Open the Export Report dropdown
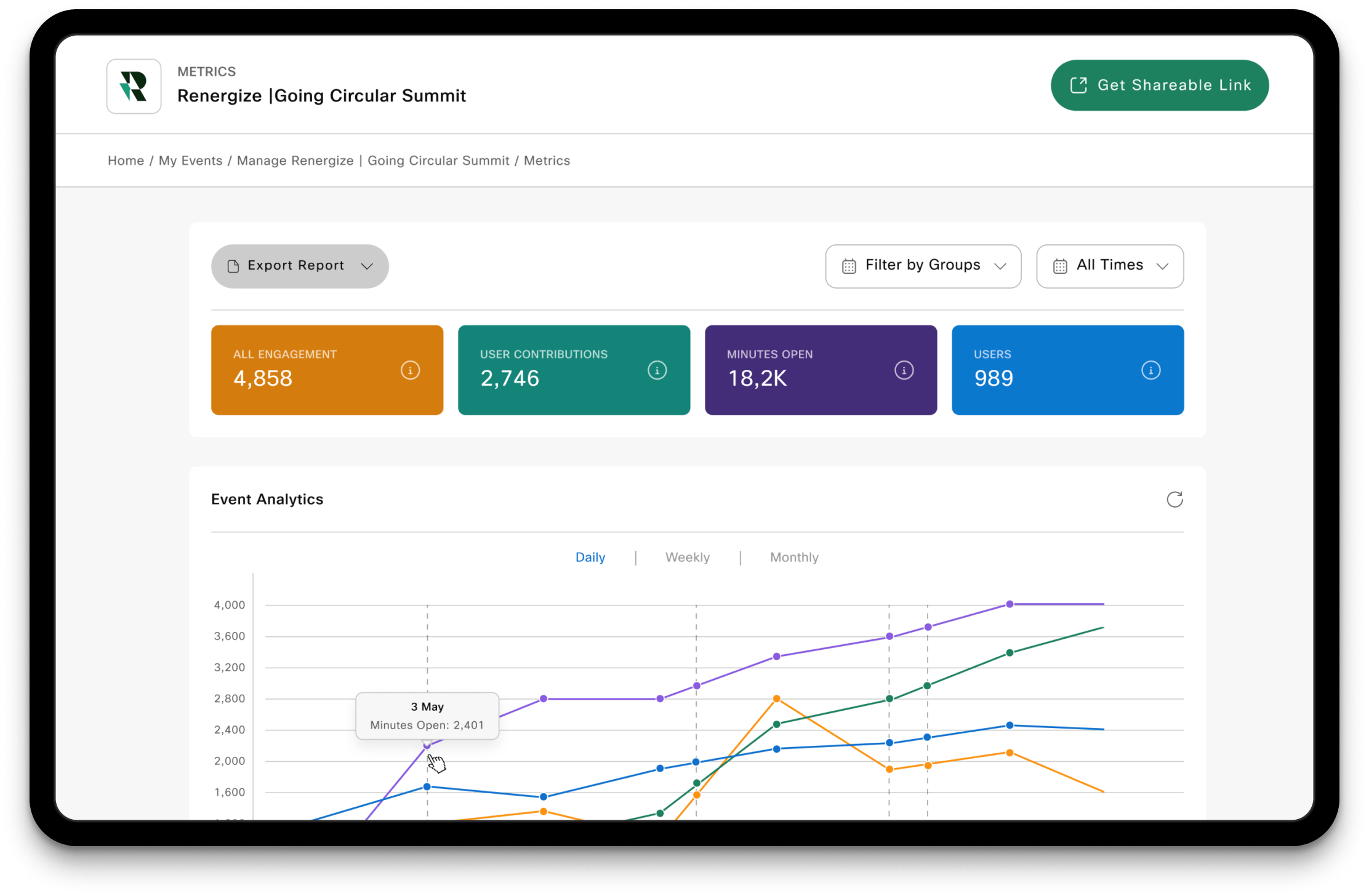The image size is (1369, 896). click(300, 266)
